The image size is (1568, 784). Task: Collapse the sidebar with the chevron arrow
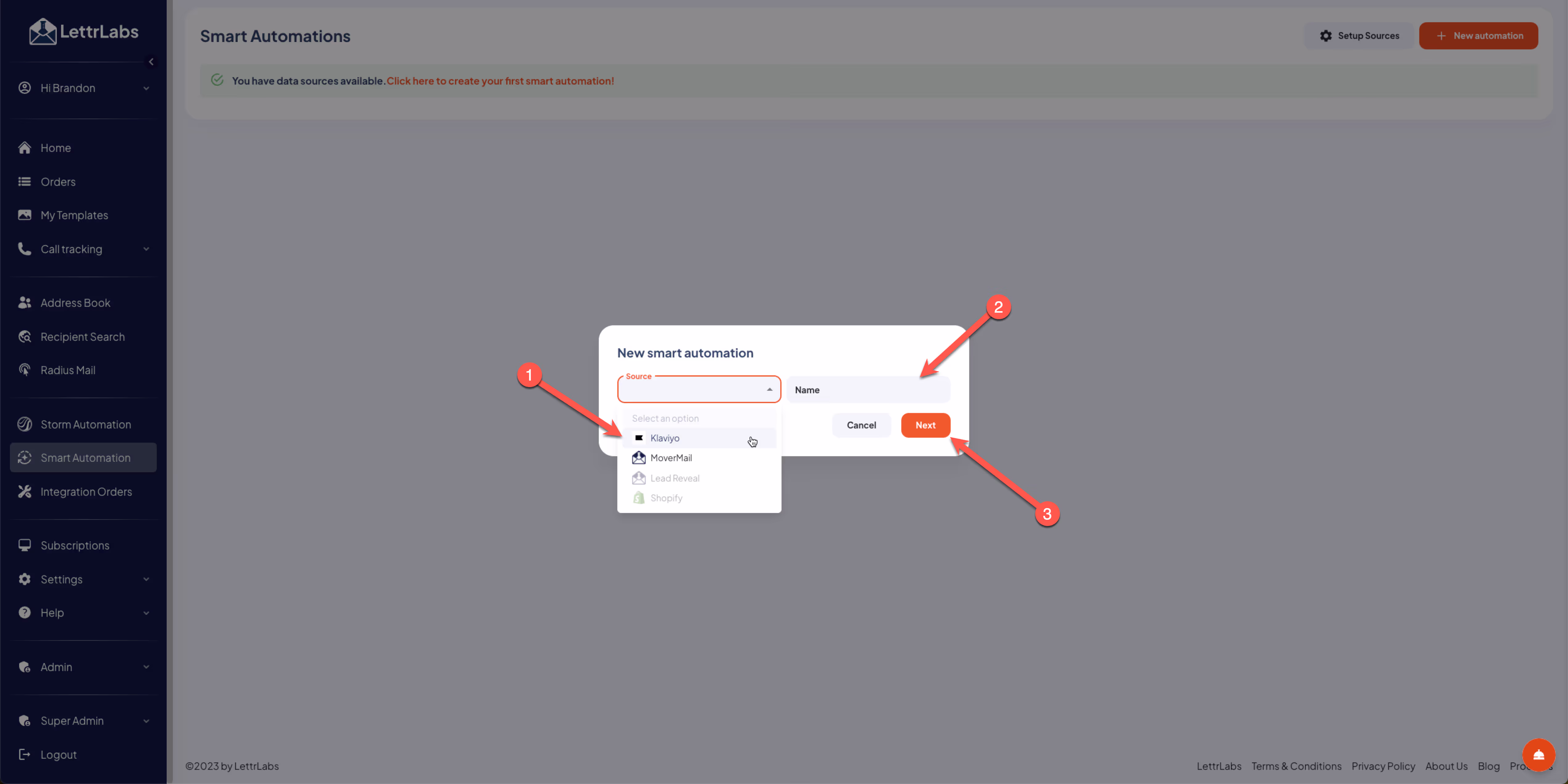tap(151, 61)
